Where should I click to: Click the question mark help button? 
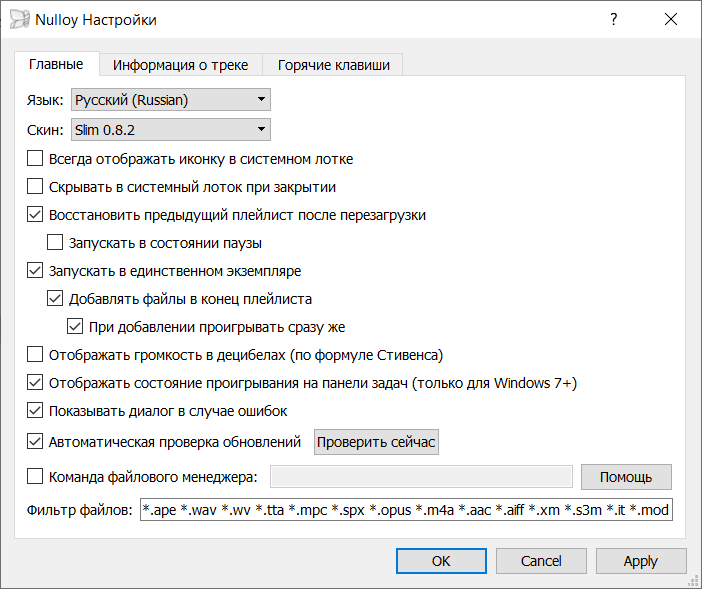[x=613, y=20]
